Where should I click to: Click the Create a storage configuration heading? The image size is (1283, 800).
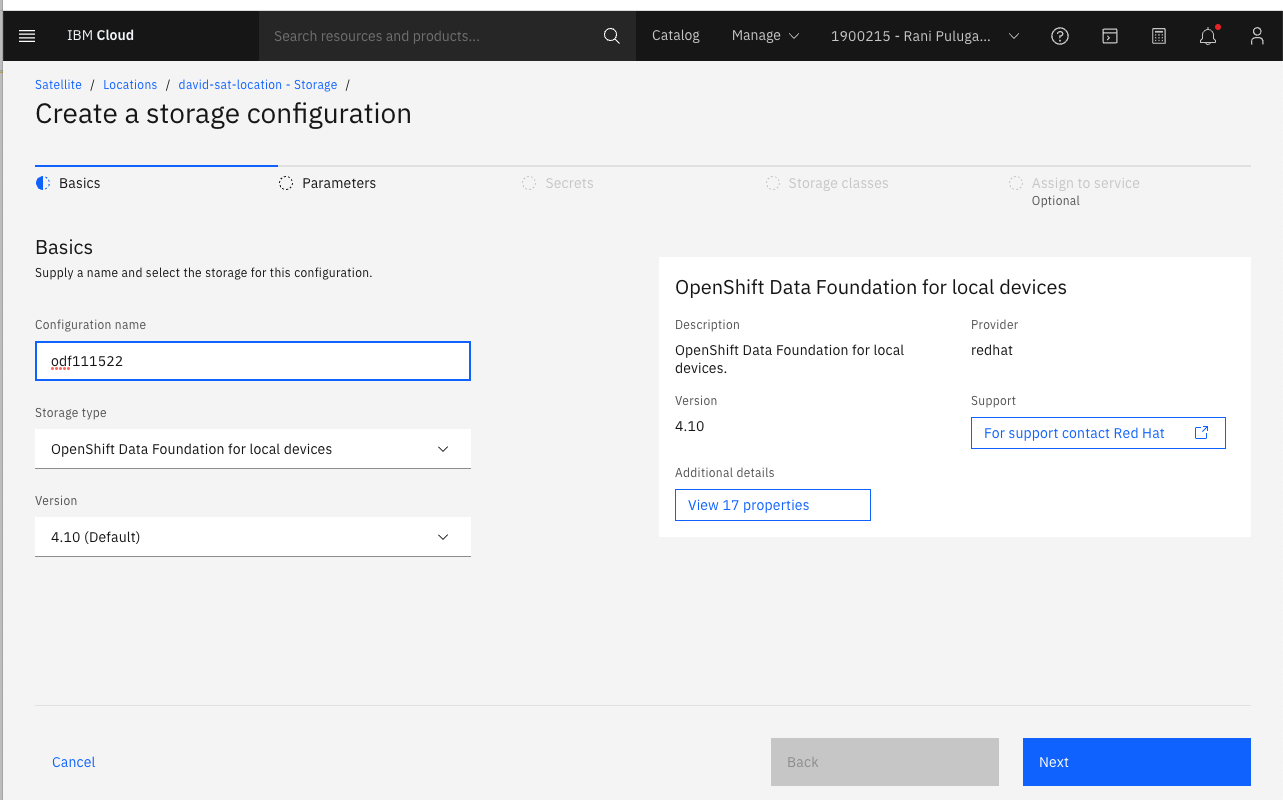223,114
